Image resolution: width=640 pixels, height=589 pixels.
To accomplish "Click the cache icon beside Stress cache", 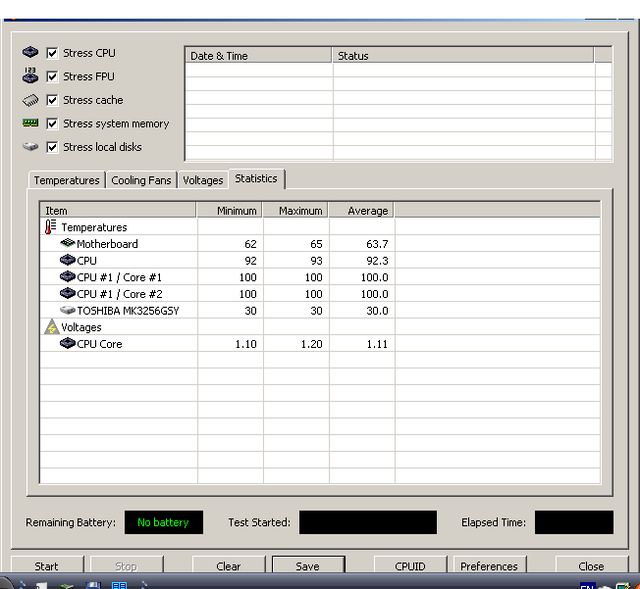I will 30,100.
